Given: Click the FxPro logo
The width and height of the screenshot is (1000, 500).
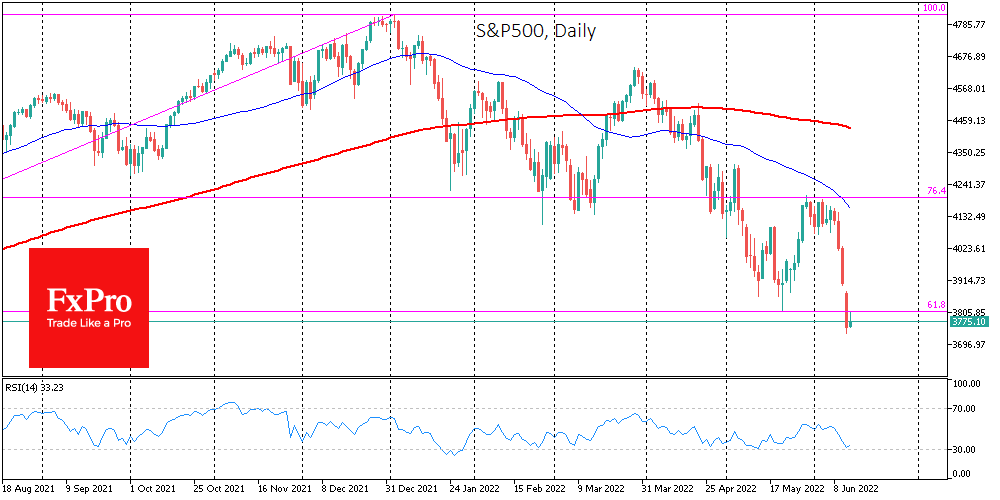Looking at the screenshot, I should click(x=88, y=300).
